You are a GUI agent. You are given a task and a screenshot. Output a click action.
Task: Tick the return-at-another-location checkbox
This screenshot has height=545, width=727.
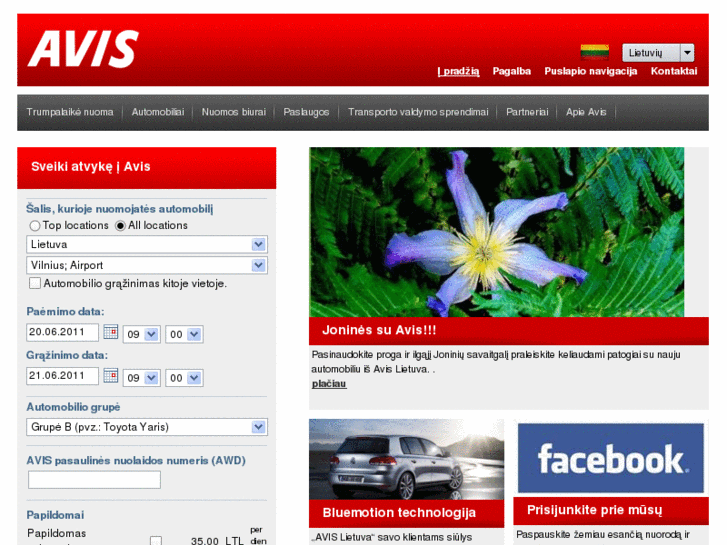pyautogui.click(x=35, y=283)
